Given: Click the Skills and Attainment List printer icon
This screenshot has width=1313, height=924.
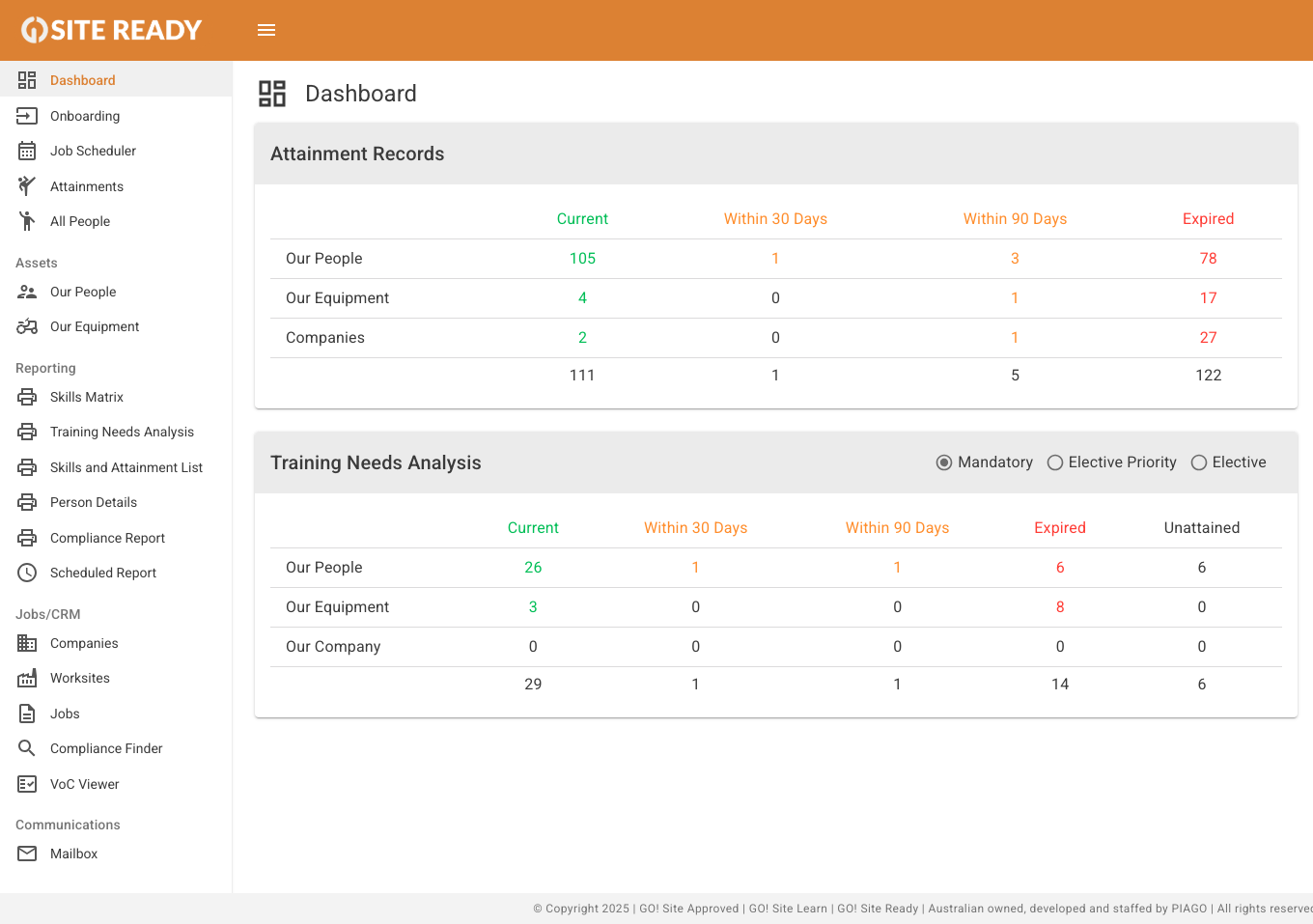Looking at the screenshot, I should coord(27,467).
